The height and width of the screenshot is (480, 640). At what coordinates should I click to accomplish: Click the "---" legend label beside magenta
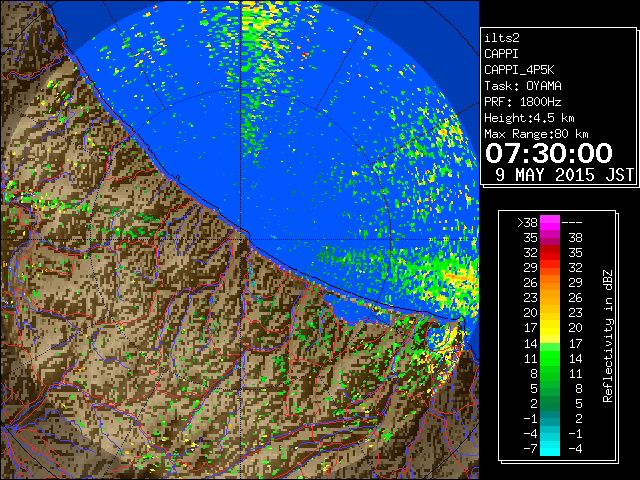pyautogui.click(x=572, y=223)
